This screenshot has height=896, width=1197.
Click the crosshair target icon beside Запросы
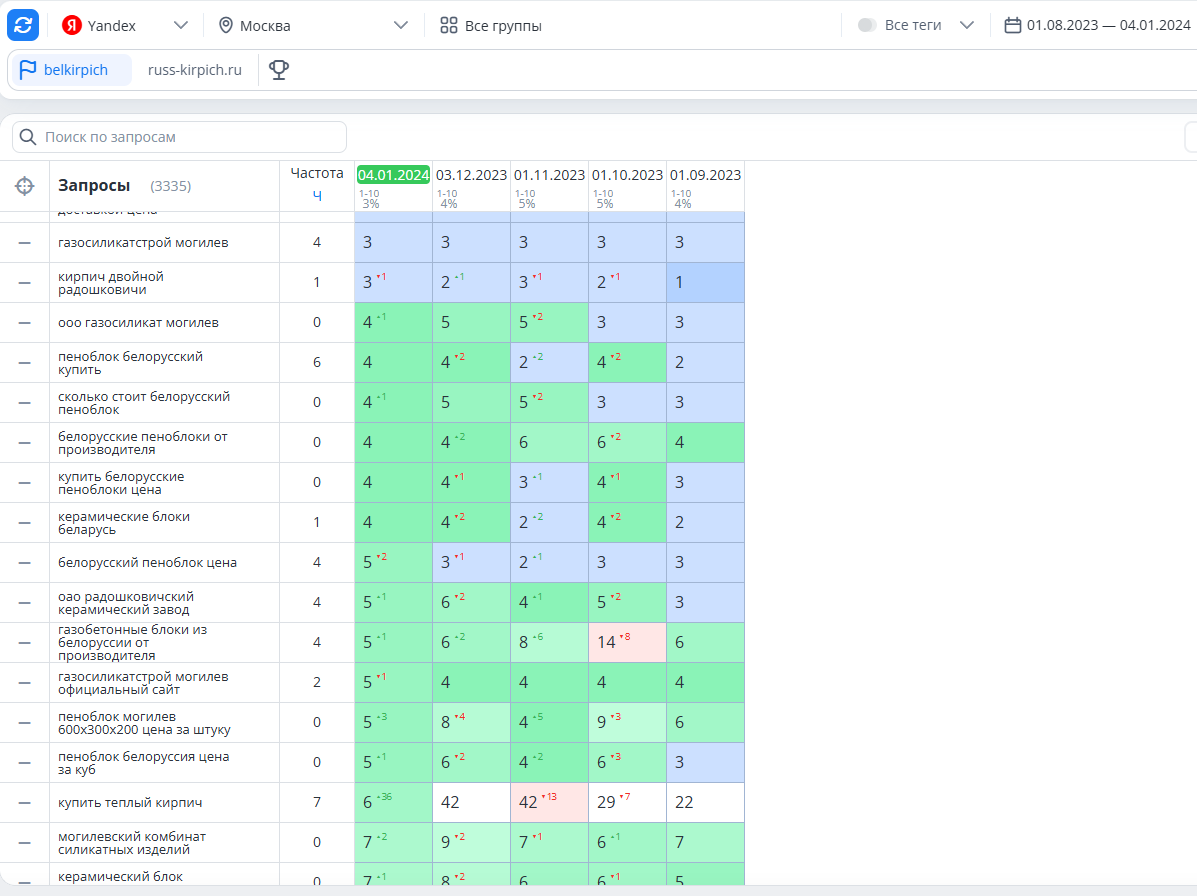24,185
